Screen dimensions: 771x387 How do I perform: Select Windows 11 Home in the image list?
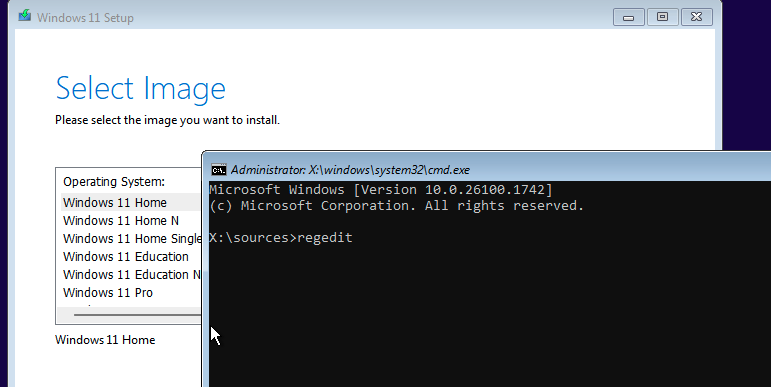tap(131, 203)
